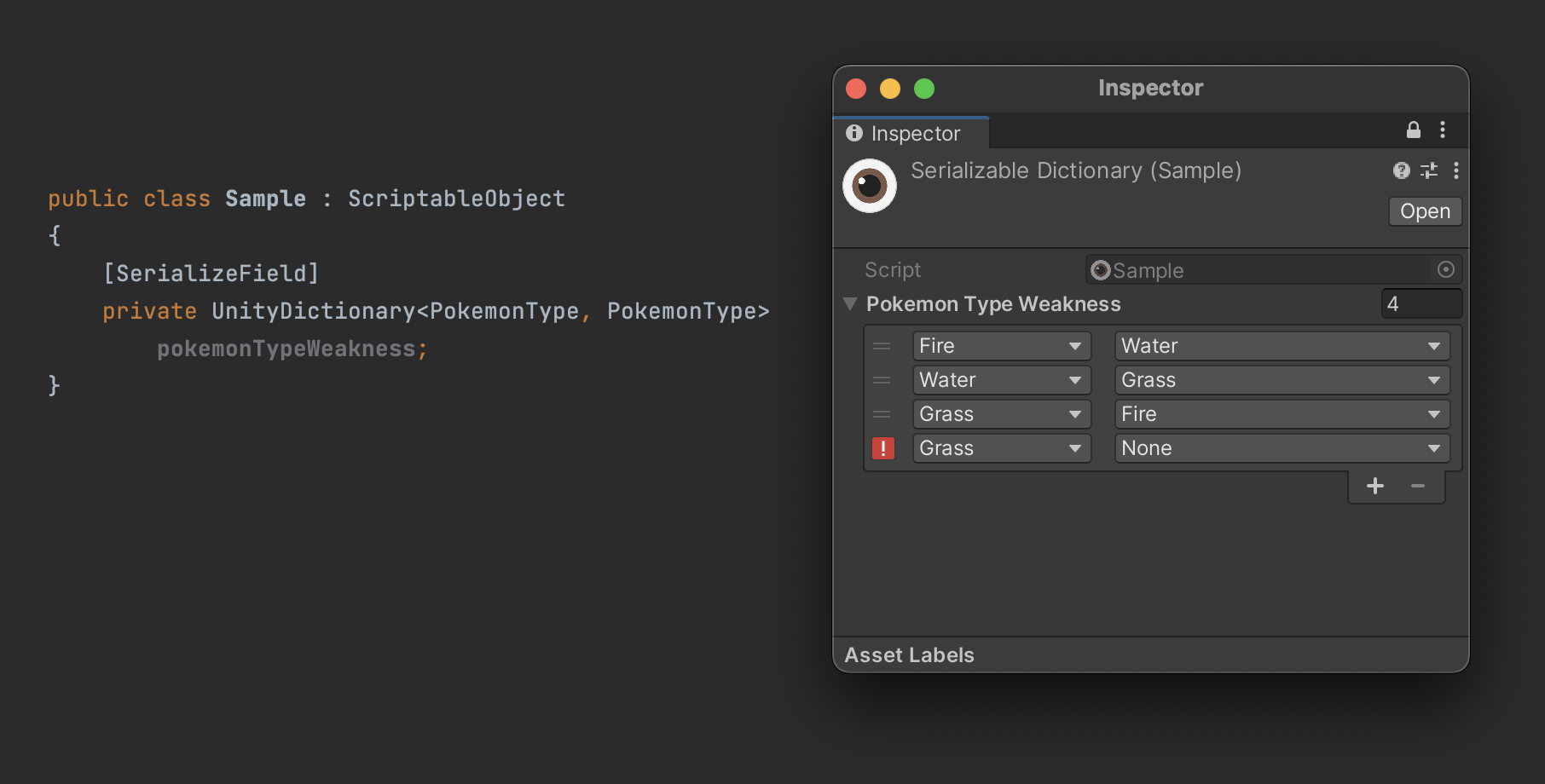Viewport: 1545px width, 784px height.
Task: Click the object picker circle for Script
Action: [x=1446, y=270]
